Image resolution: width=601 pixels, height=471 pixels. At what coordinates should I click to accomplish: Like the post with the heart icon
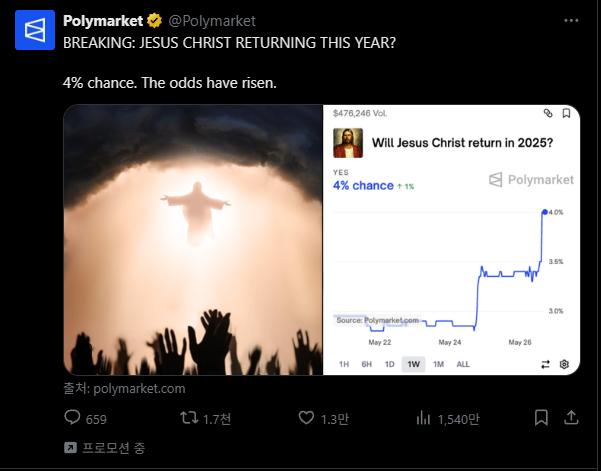pos(306,418)
